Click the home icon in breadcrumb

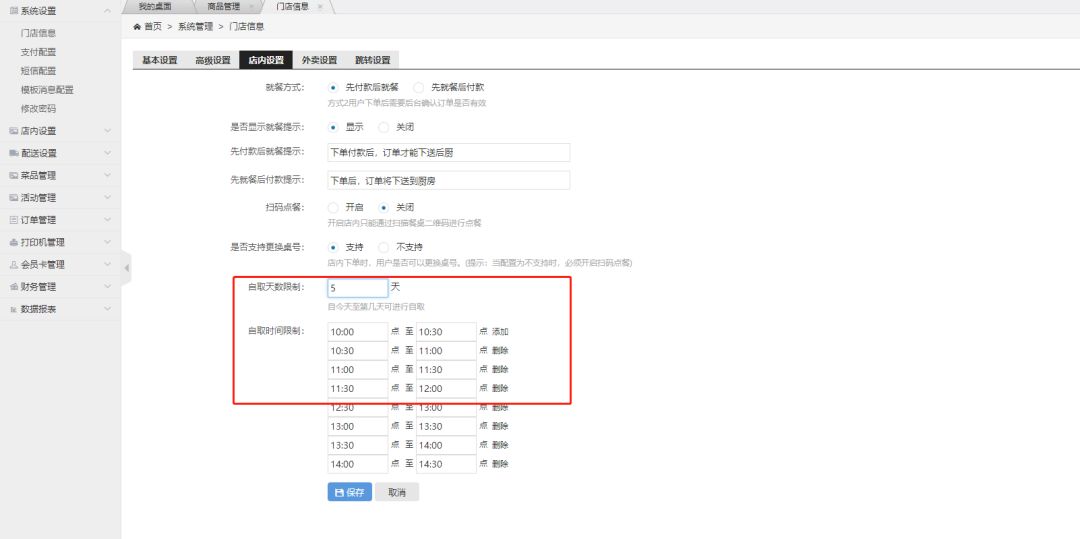137,27
